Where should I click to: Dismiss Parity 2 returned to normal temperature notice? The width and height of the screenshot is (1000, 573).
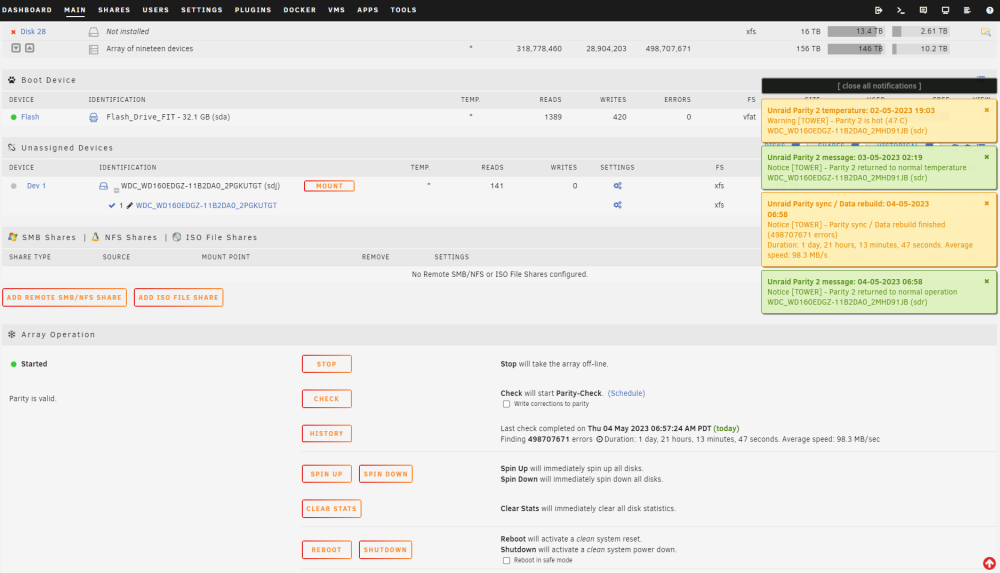pos(987,157)
